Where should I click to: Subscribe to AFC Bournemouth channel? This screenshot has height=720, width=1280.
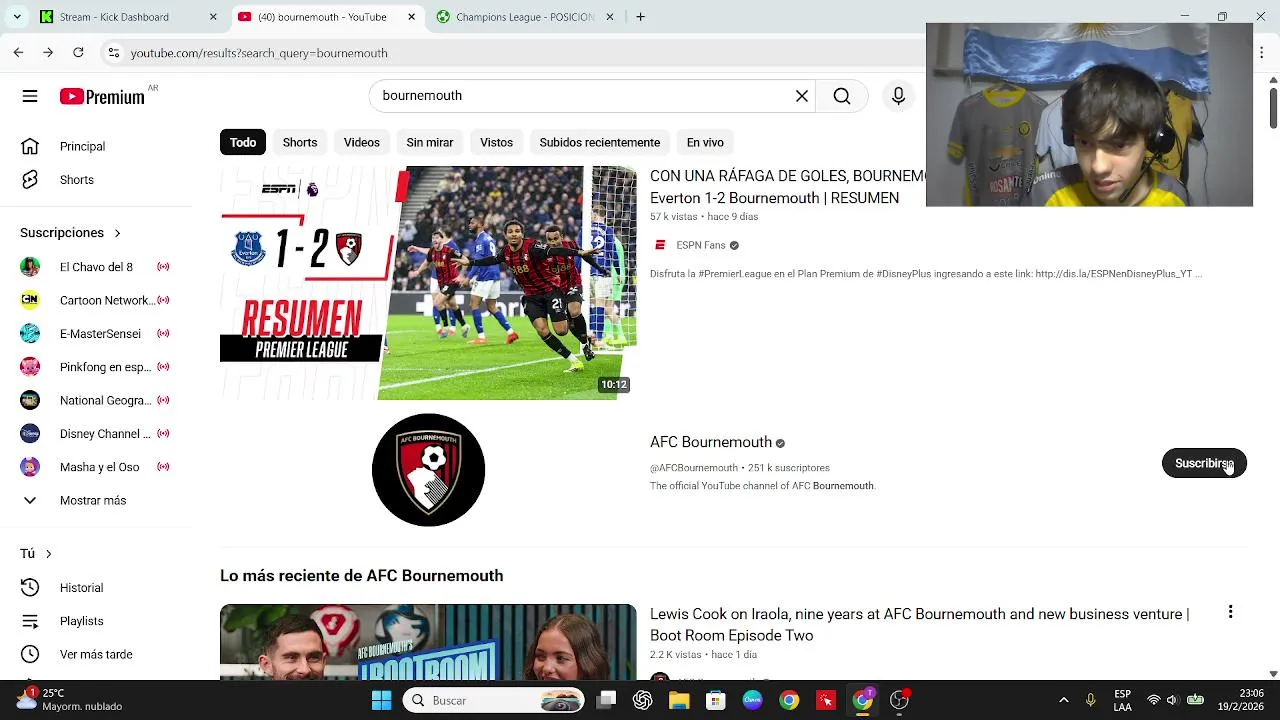pos(1204,463)
